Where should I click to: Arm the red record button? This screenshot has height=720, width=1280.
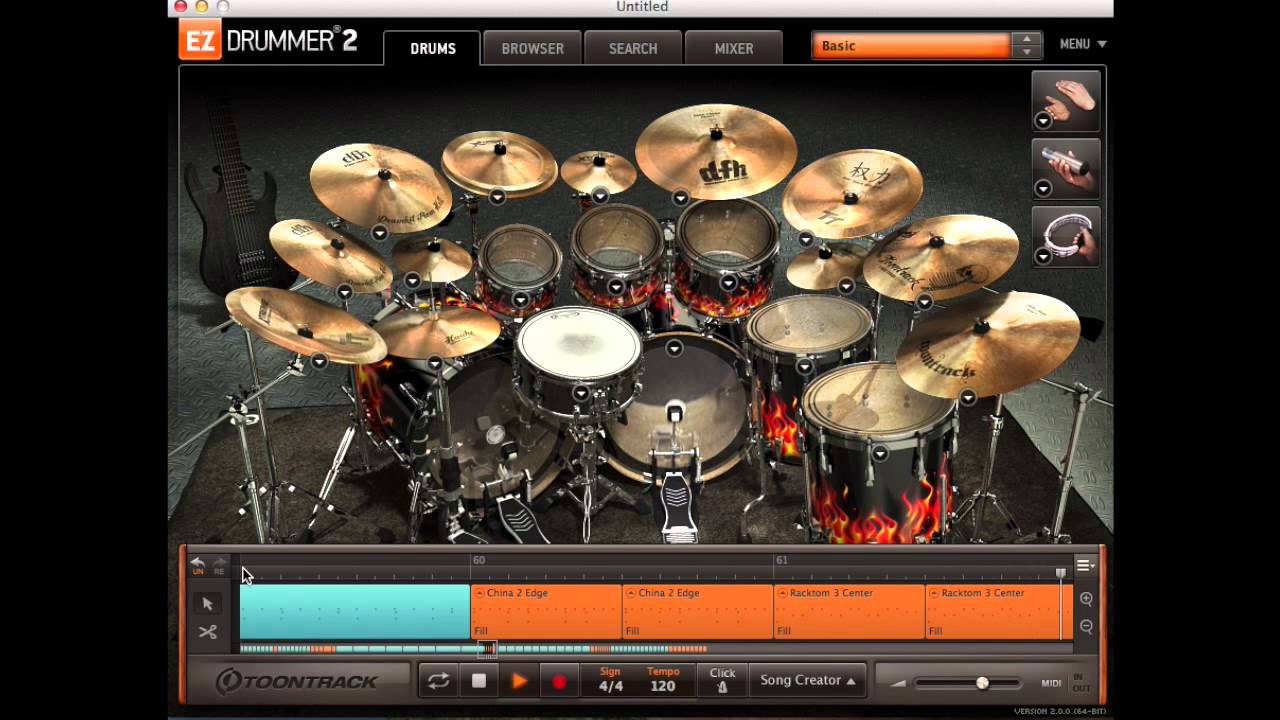tap(559, 681)
